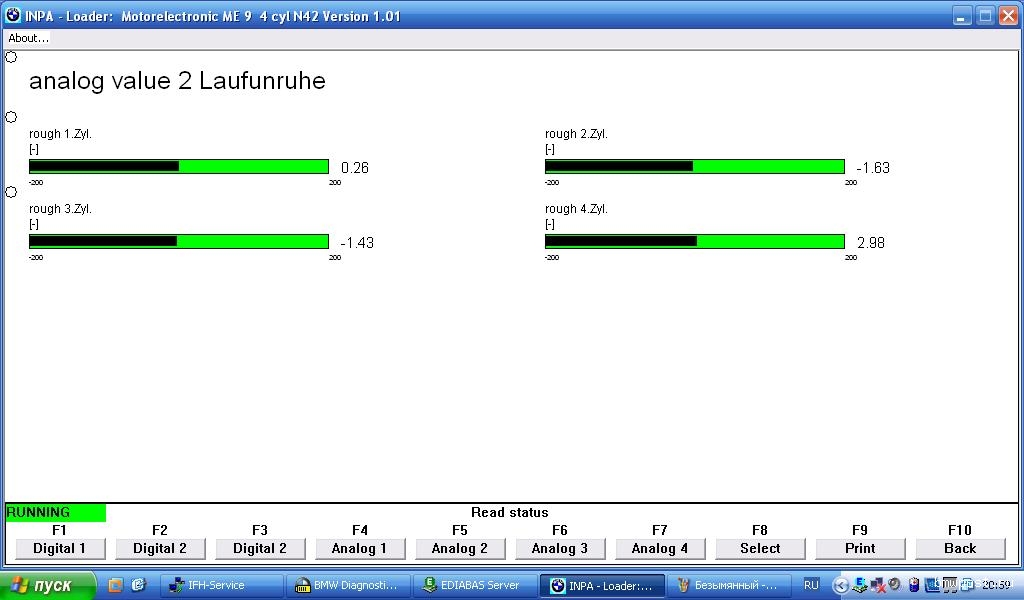
Task: Go back using the Back button
Action: (960, 548)
